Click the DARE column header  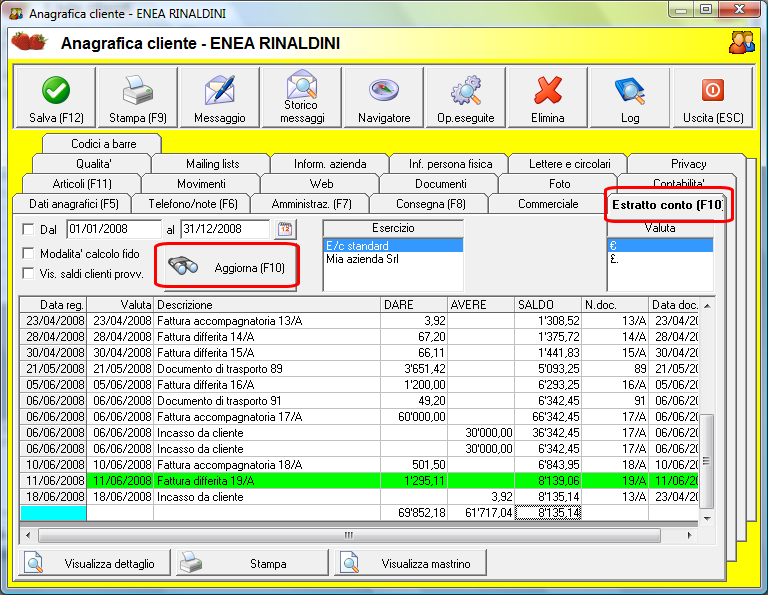pyautogui.click(x=414, y=305)
